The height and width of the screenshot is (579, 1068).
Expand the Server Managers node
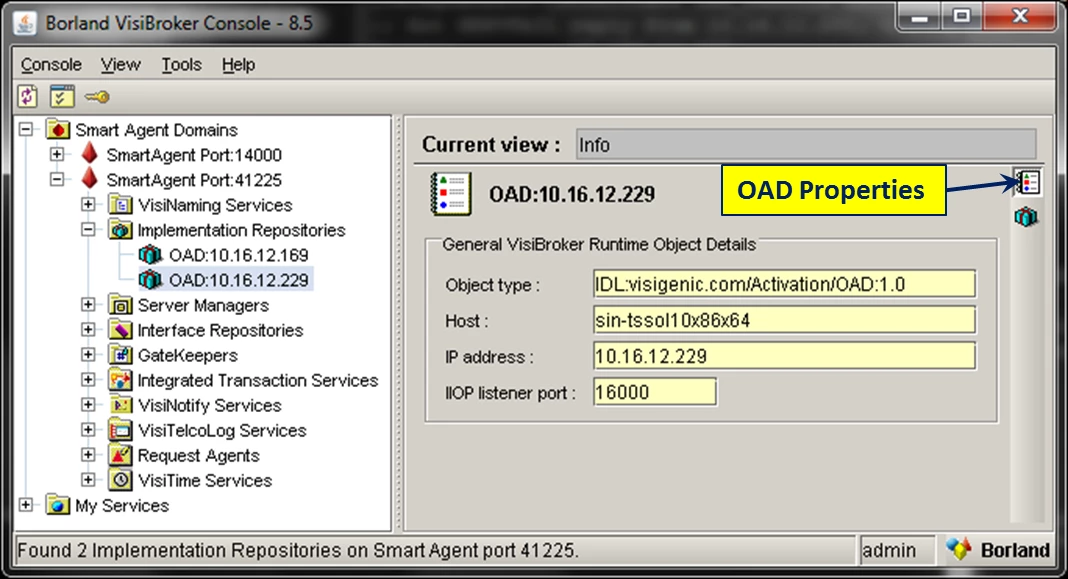pyautogui.click(x=89, y=304)
